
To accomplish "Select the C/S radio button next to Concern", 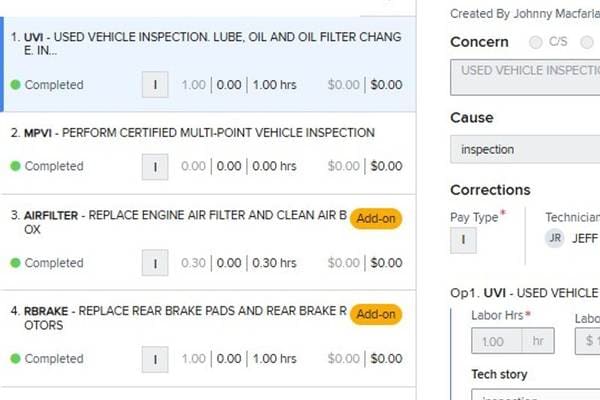I will [535, 42].
